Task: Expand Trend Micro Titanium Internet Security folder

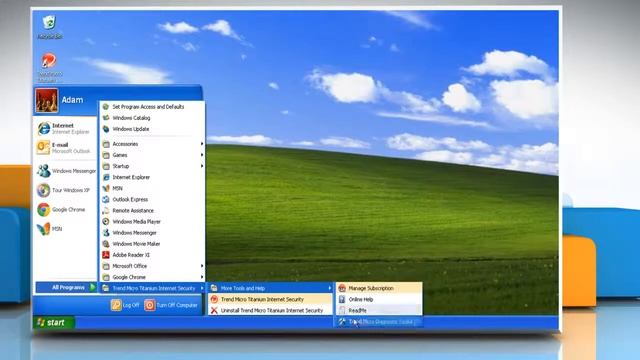Action: (153, 288)
